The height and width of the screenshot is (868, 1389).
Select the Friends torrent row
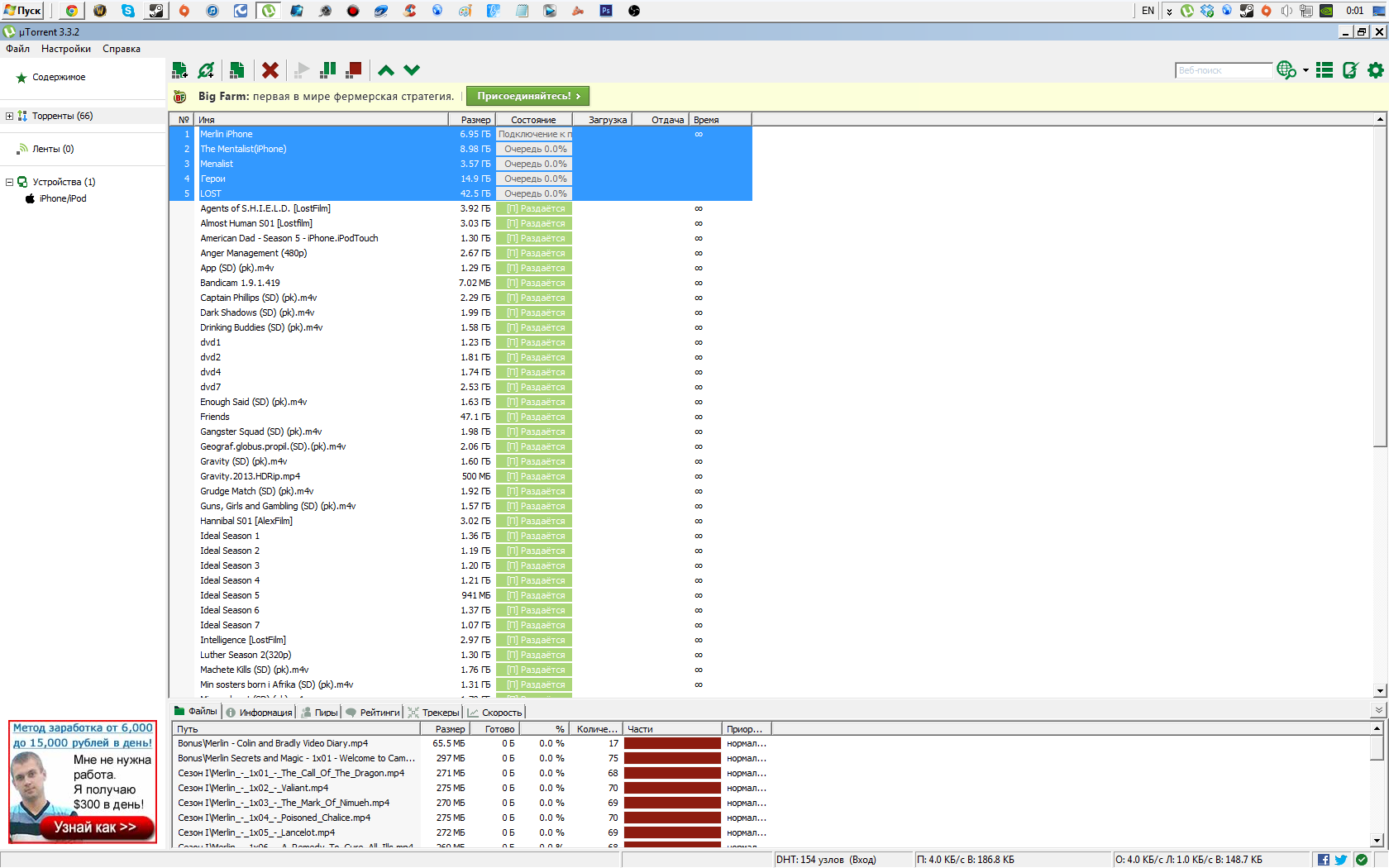[x=461, y=417]
